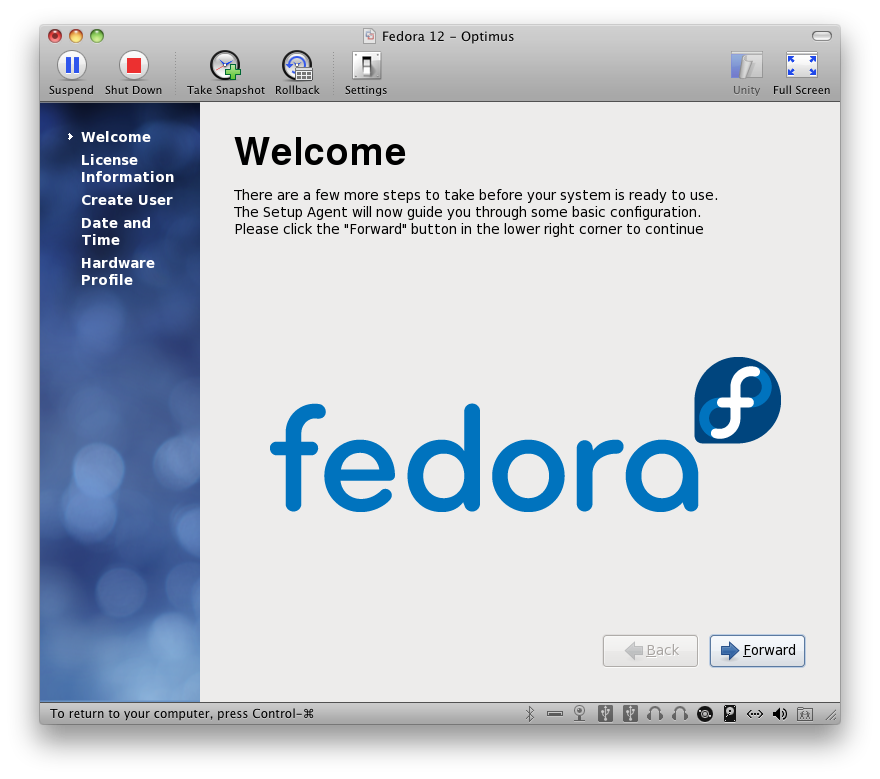The width and height of the screenshot is (880, 779).
Task: Click the USB icon beside the webcam icon
Action: pos(605,713)
